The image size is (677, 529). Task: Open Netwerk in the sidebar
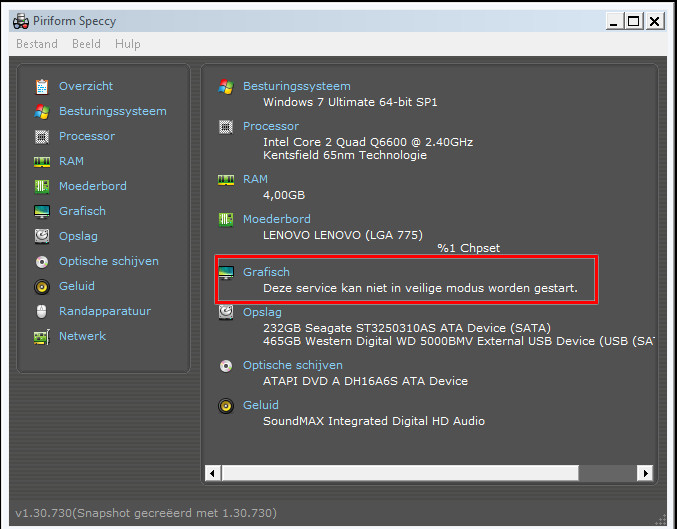(82, 336)
